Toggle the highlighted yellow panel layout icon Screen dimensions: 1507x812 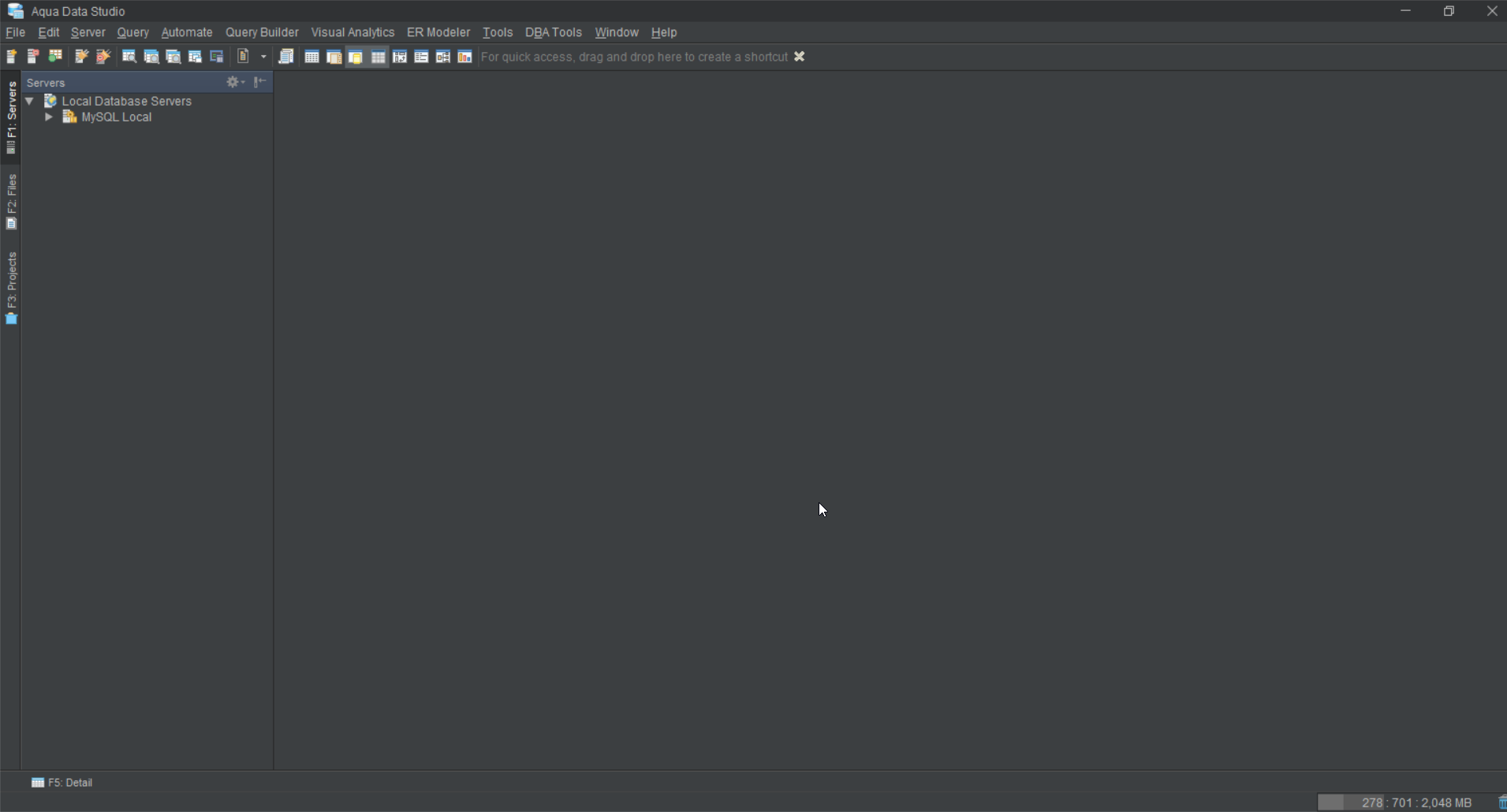point(356,57)
